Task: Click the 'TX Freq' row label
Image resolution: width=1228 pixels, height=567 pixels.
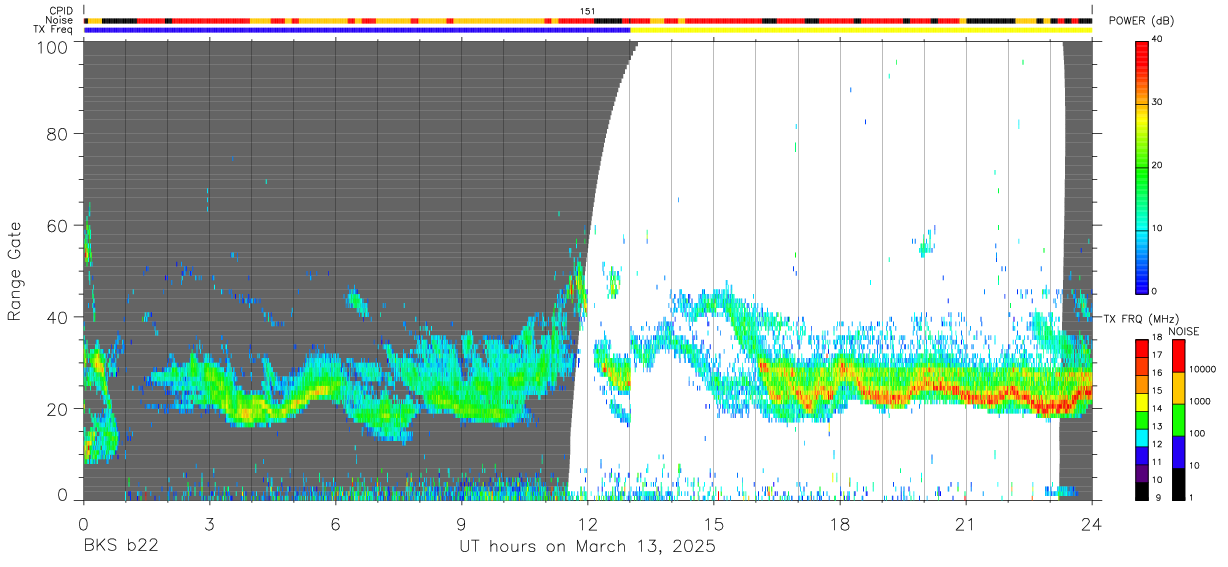Action: point(55,30)
